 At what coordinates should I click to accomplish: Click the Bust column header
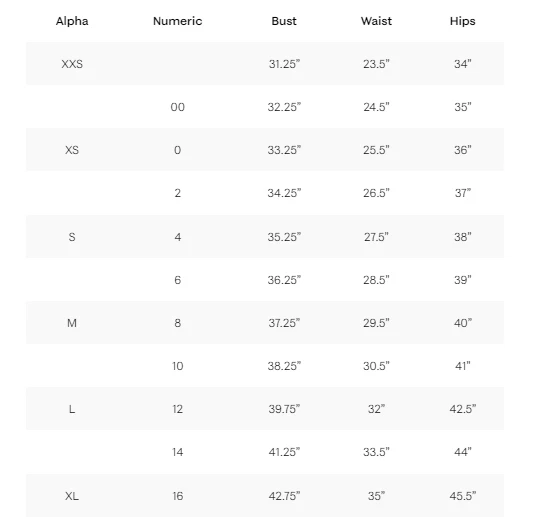284,21
